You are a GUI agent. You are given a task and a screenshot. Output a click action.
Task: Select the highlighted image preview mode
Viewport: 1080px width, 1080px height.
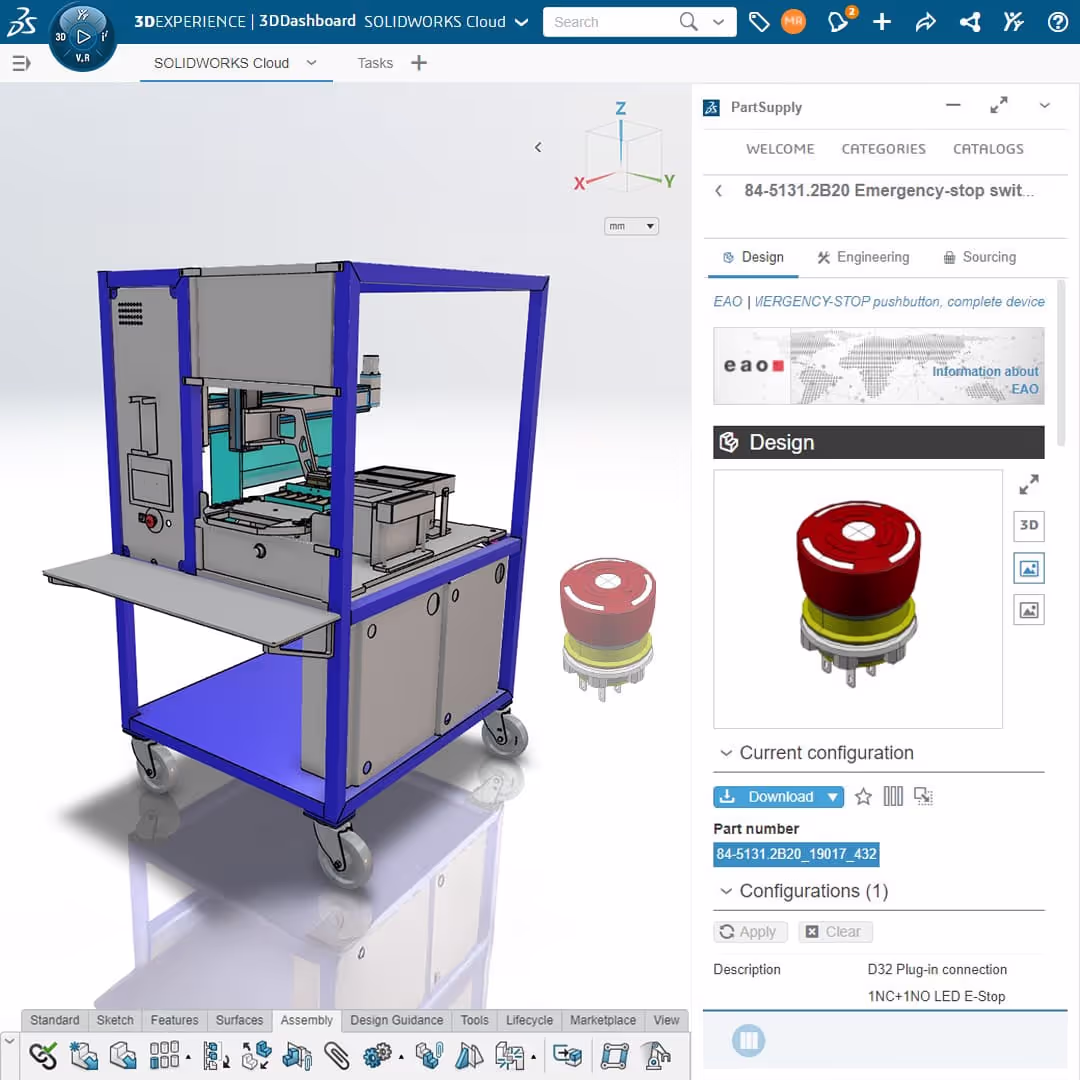1028,568
